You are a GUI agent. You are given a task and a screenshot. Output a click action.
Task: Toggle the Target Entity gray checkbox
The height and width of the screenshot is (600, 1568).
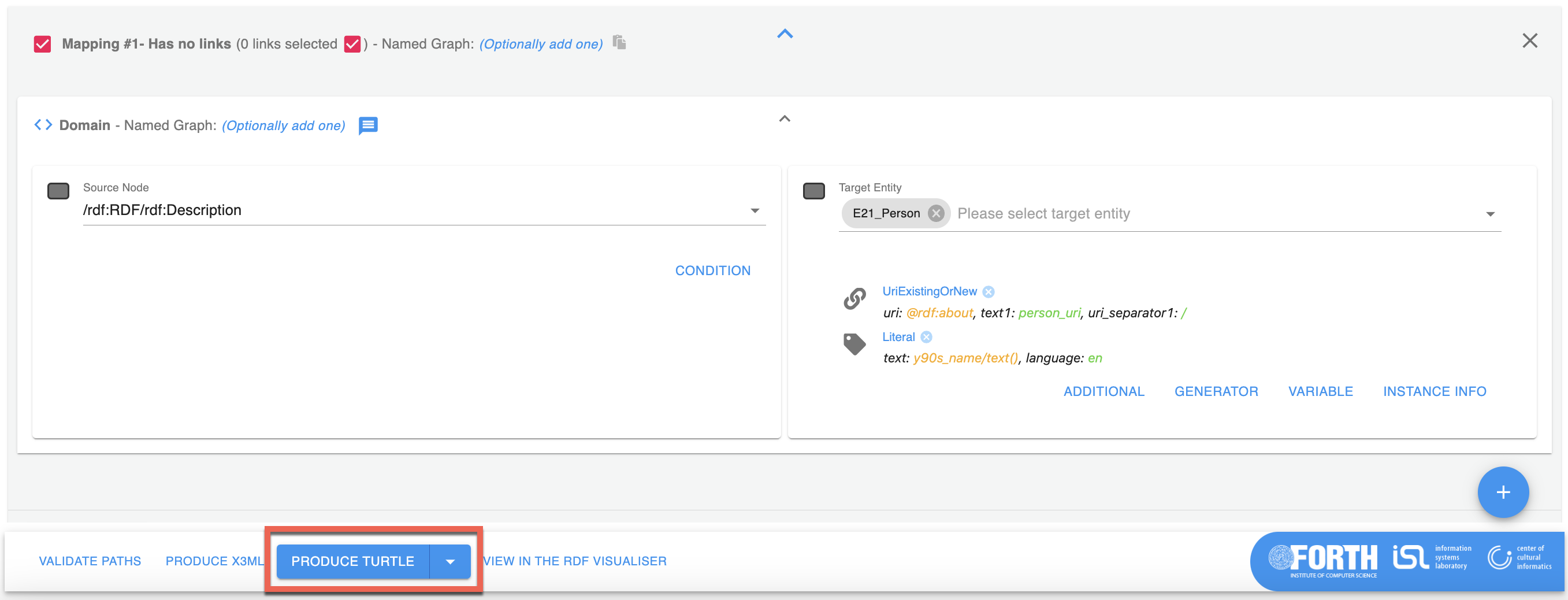(813, 191)
